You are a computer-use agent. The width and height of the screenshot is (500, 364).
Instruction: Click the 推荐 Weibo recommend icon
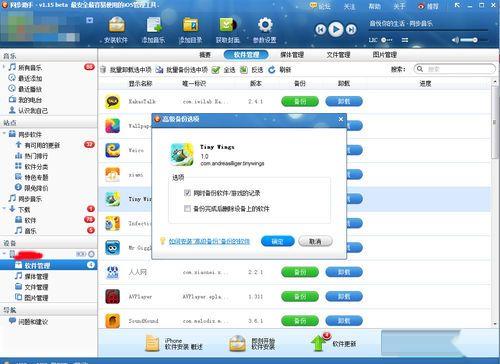[429, 6]
